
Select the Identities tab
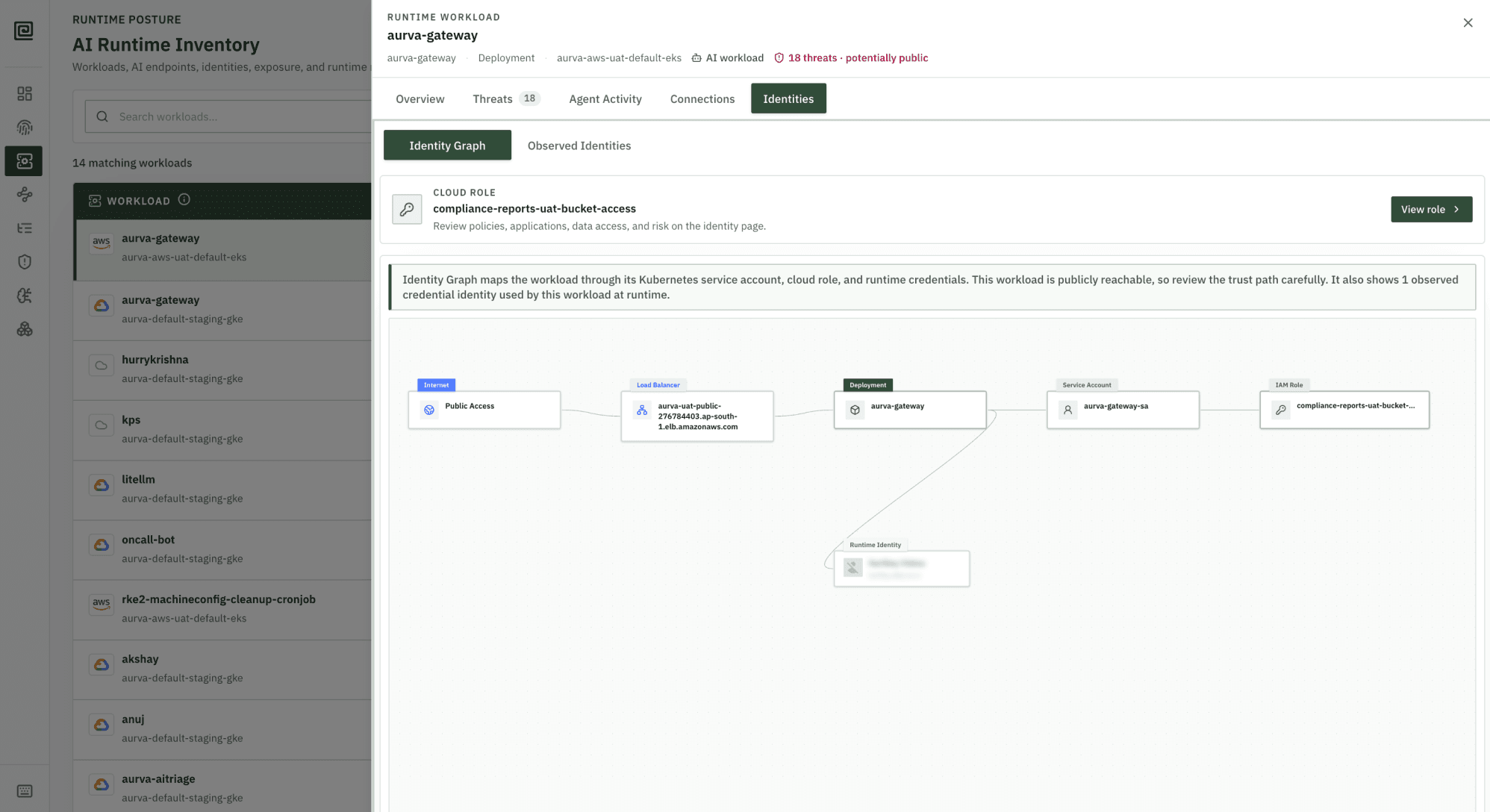point(788,99)
